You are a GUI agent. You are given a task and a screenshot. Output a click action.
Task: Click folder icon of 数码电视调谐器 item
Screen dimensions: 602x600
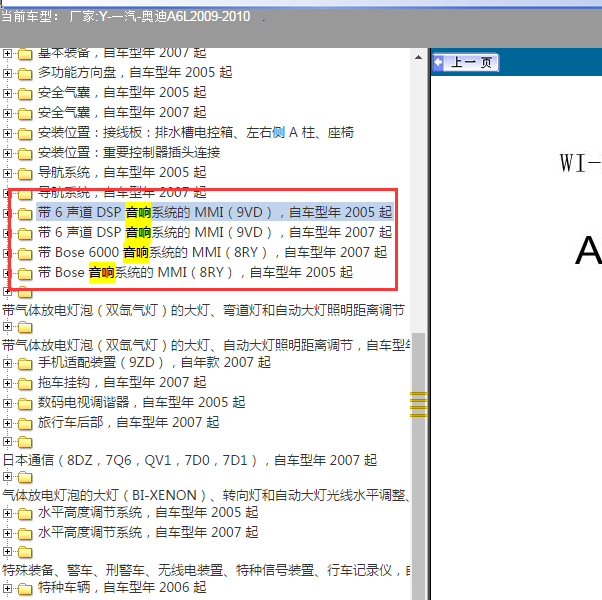[x=25, y=403]
